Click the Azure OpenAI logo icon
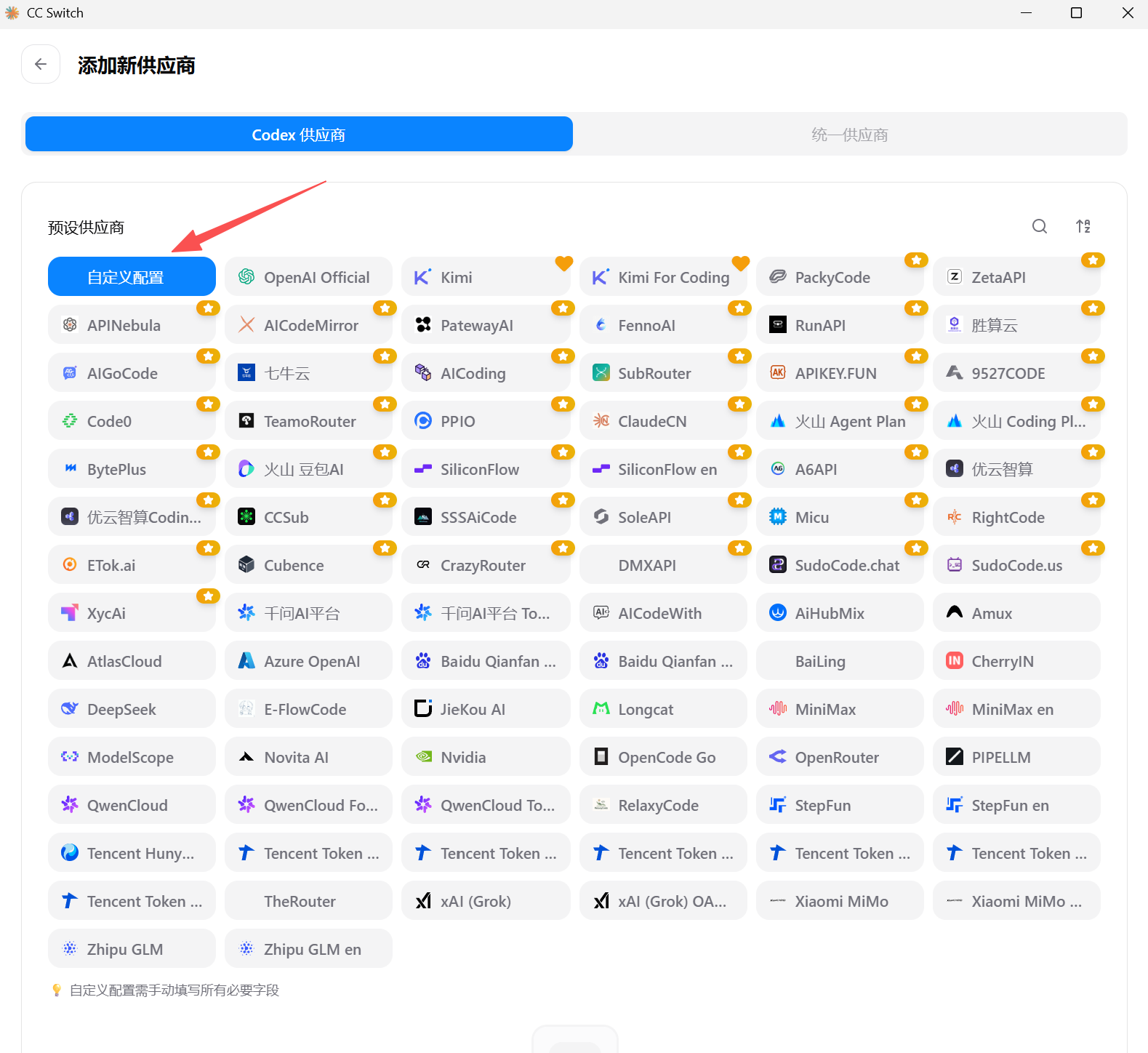The image size is (1148, 1053). click(246, 661)
